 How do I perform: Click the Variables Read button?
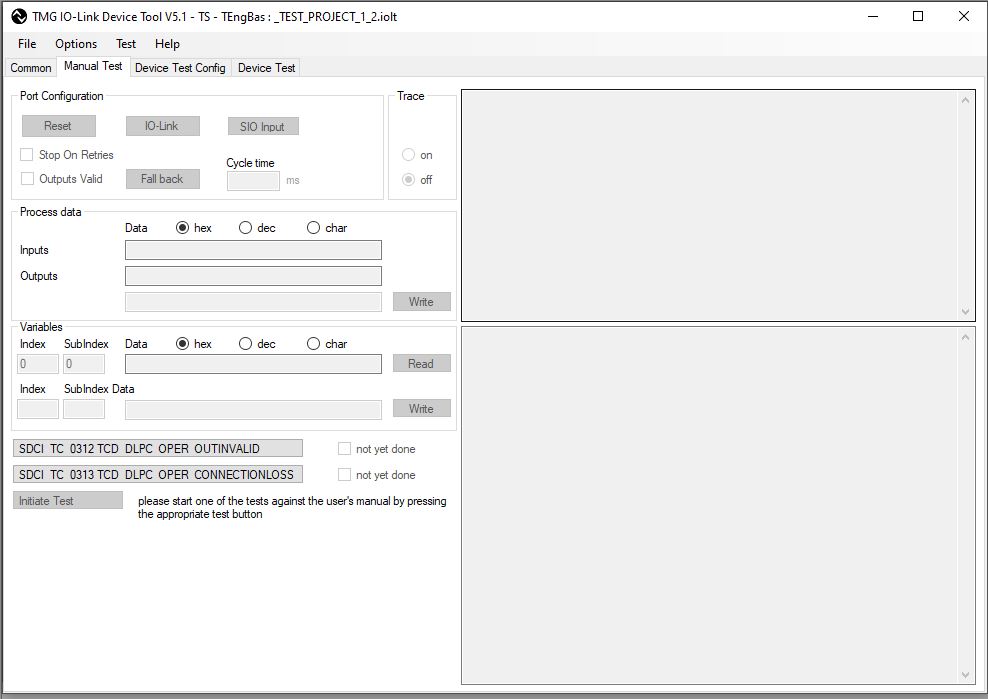click(421, 364)
